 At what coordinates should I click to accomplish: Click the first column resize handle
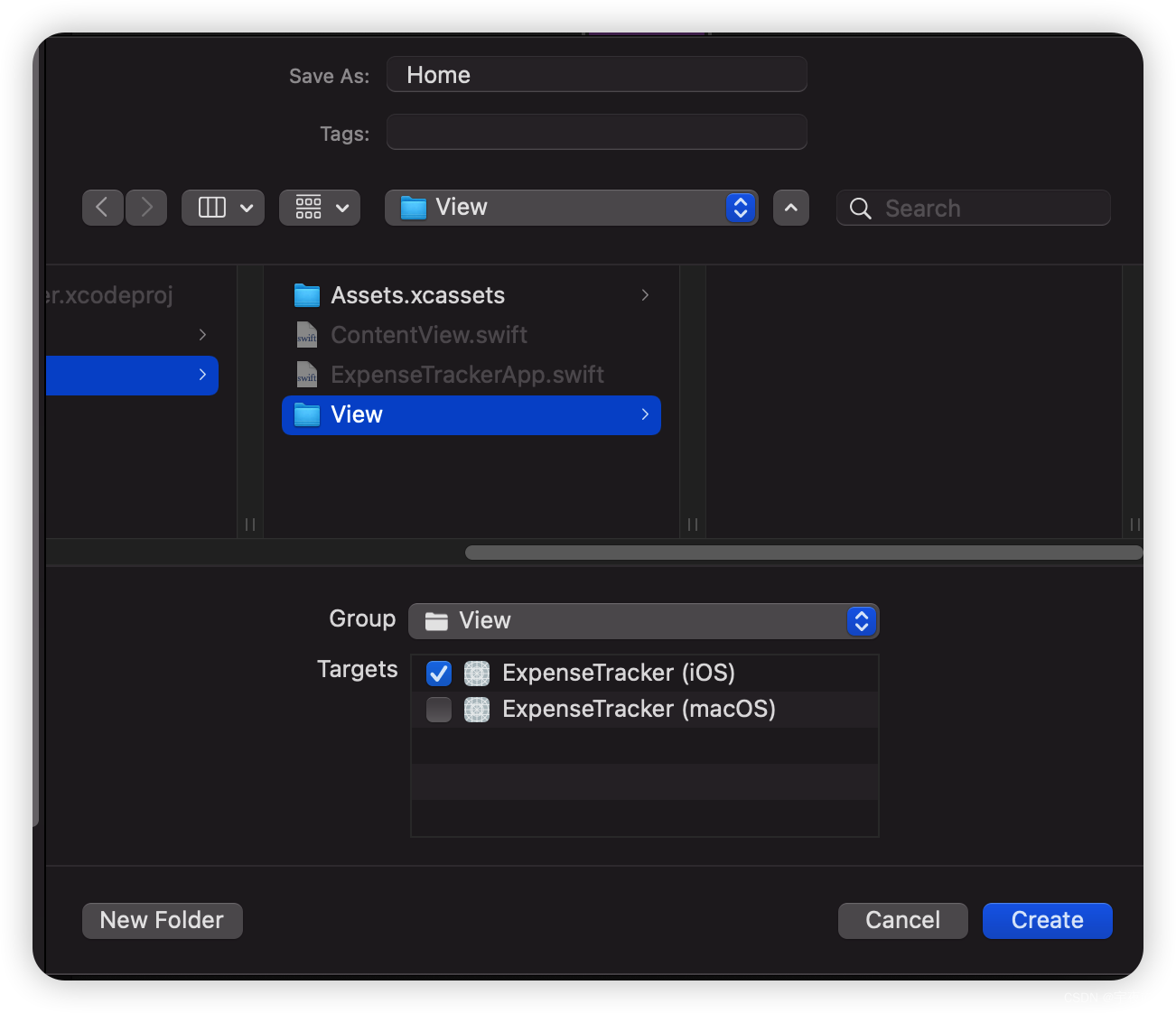point(250,525)
